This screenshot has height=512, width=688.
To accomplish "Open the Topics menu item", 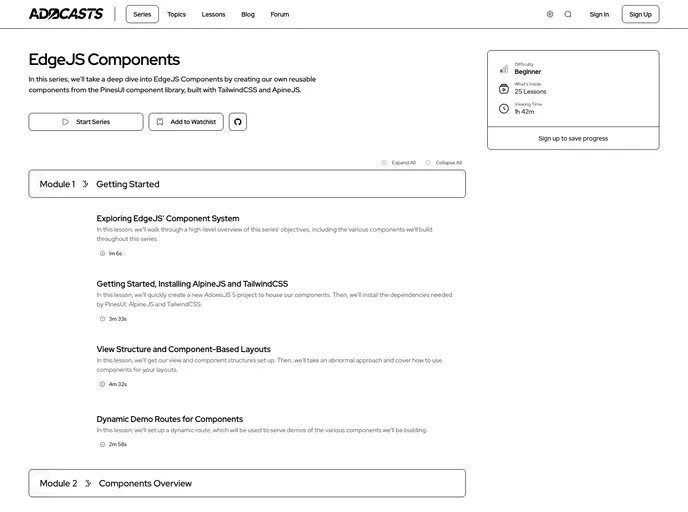I will point(176,14).
